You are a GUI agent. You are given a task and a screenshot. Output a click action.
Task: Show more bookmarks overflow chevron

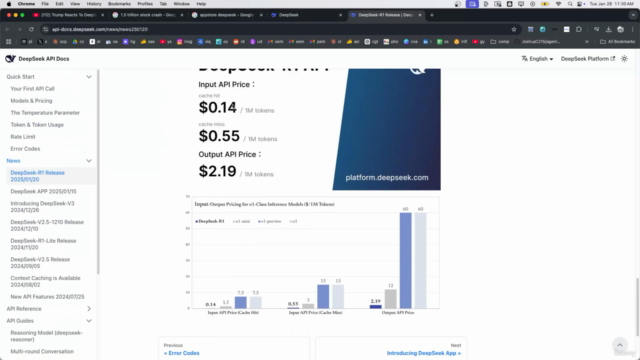(587, 42)
